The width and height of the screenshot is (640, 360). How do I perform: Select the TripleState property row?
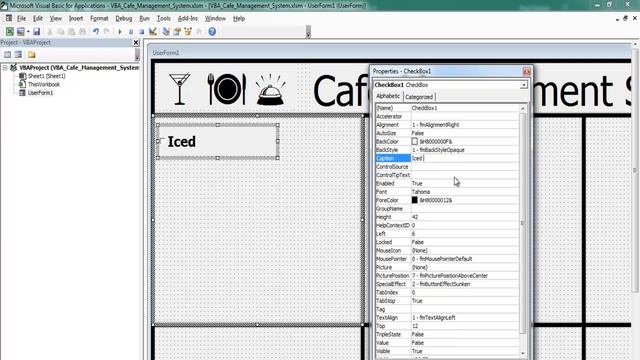point(447,334)
